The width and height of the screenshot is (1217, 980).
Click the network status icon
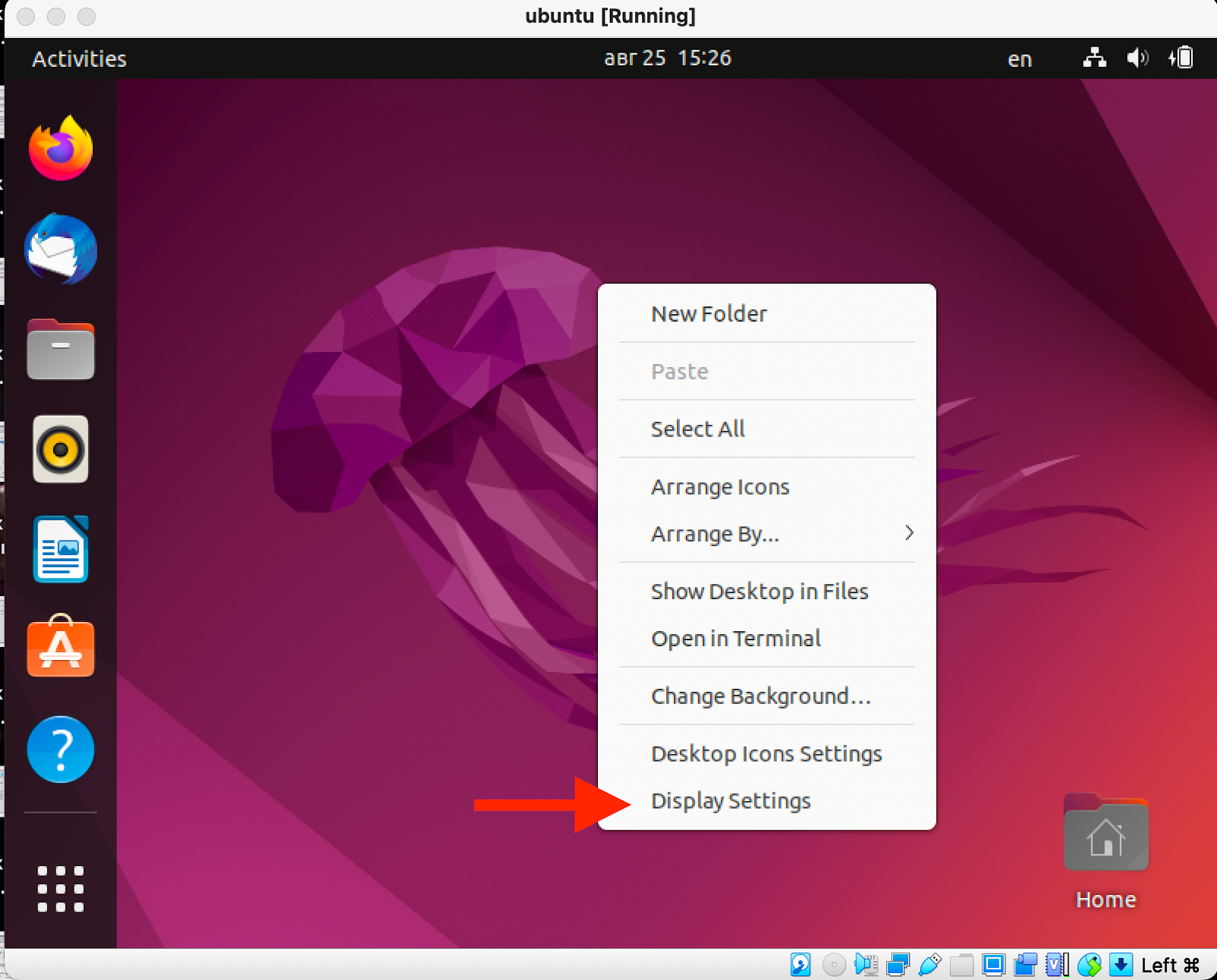(x=1095, y=58)
